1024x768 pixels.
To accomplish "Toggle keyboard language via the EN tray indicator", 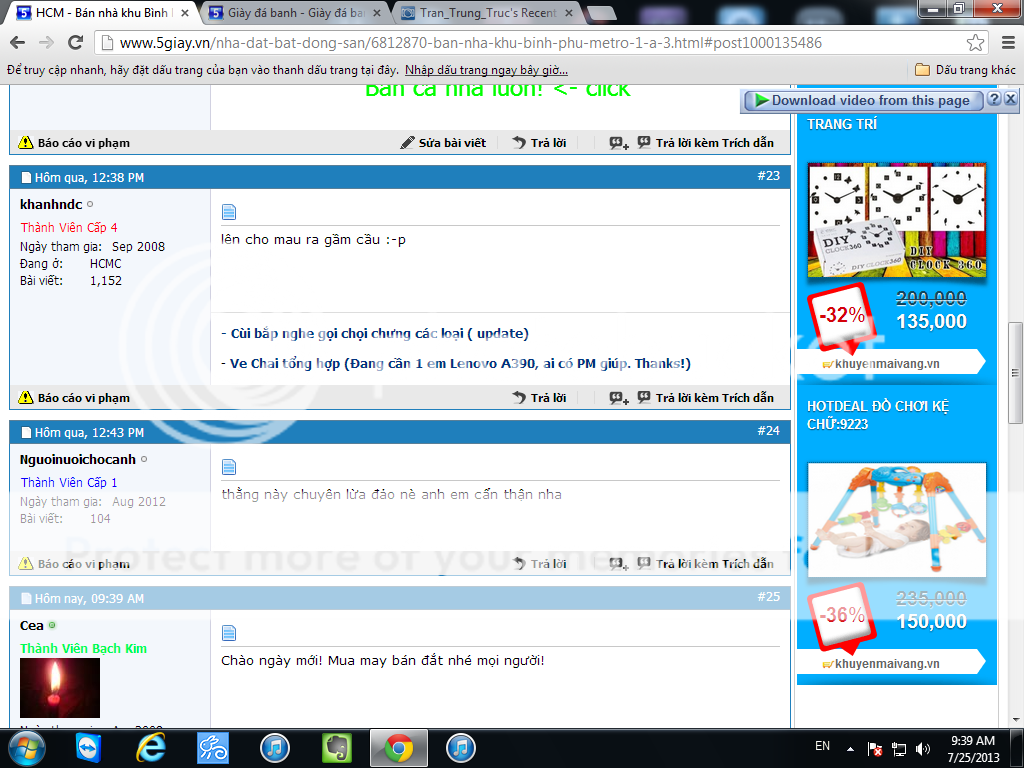I will (822, 746).
